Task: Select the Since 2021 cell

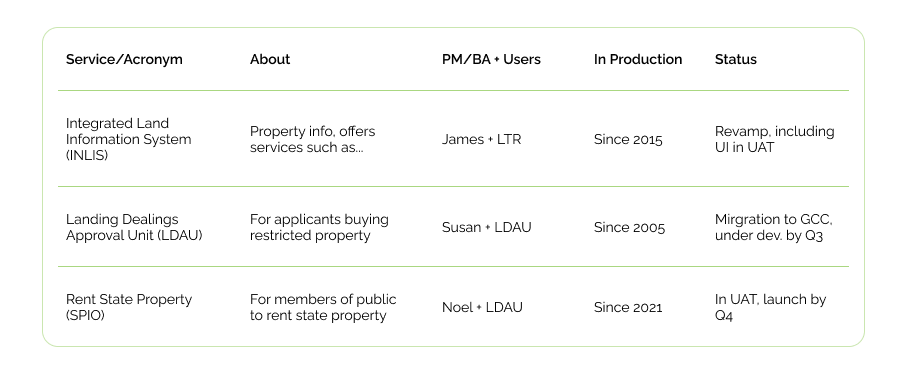Action: click(628, 307)
